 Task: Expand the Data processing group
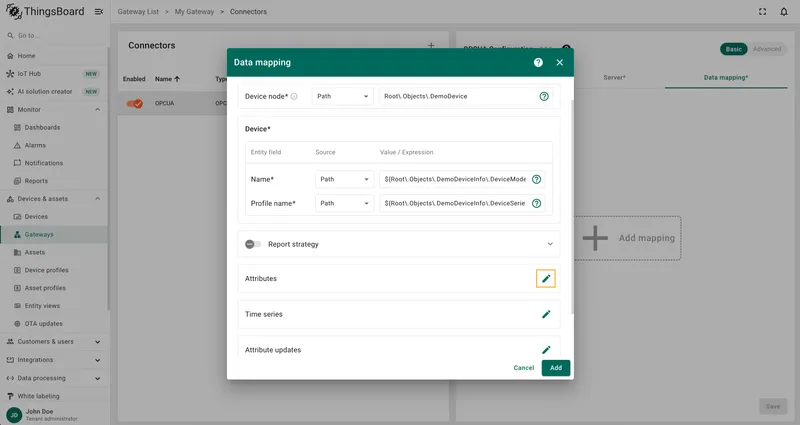97,378
